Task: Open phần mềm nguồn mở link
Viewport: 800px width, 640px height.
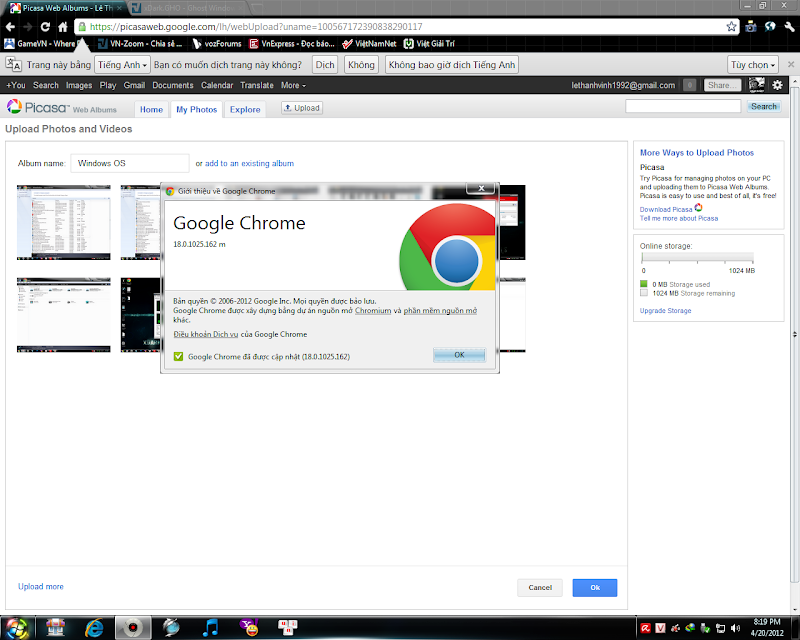Action: coord(440,310)
